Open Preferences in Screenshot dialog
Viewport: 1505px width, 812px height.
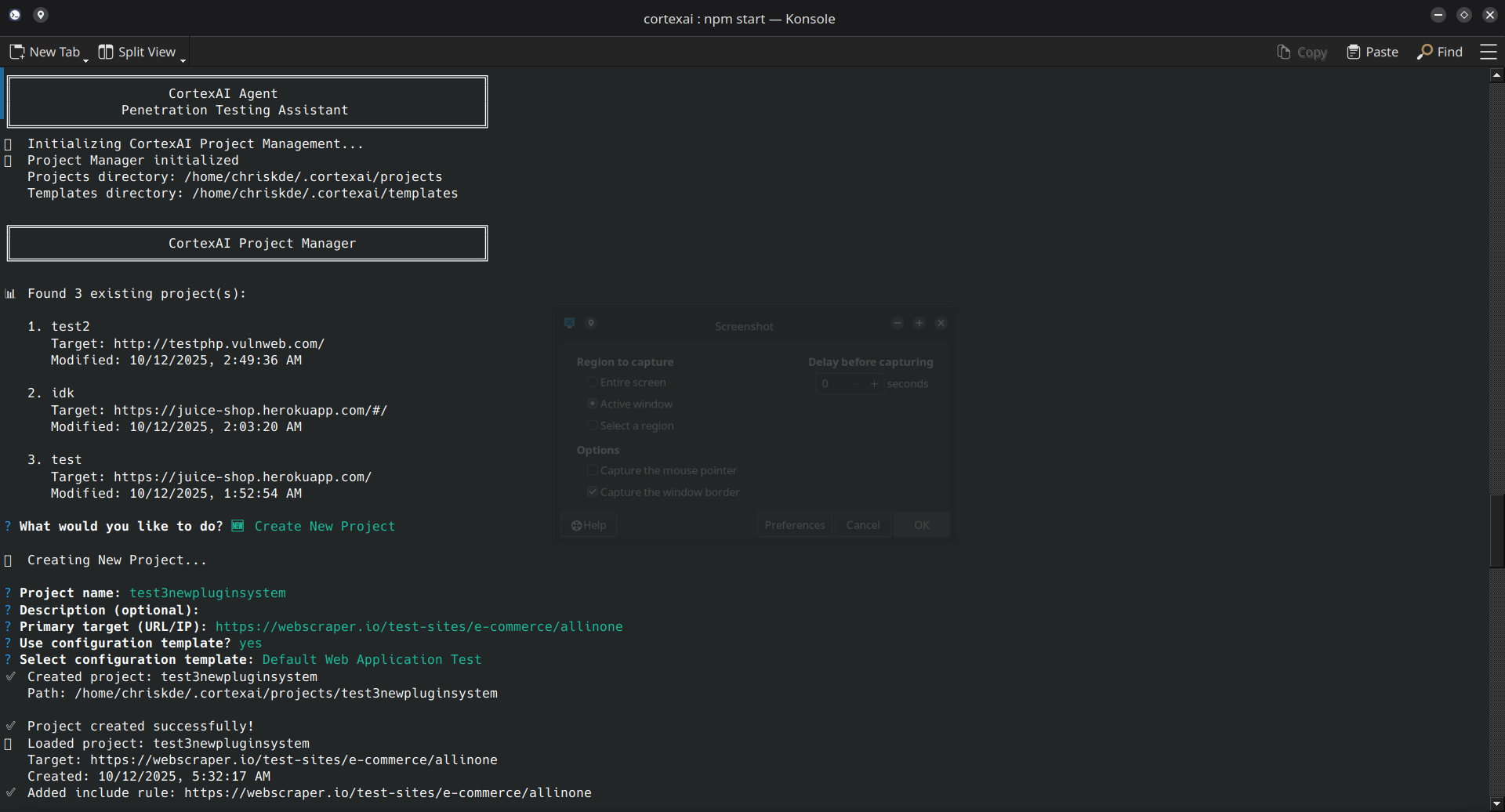point(795,525)
